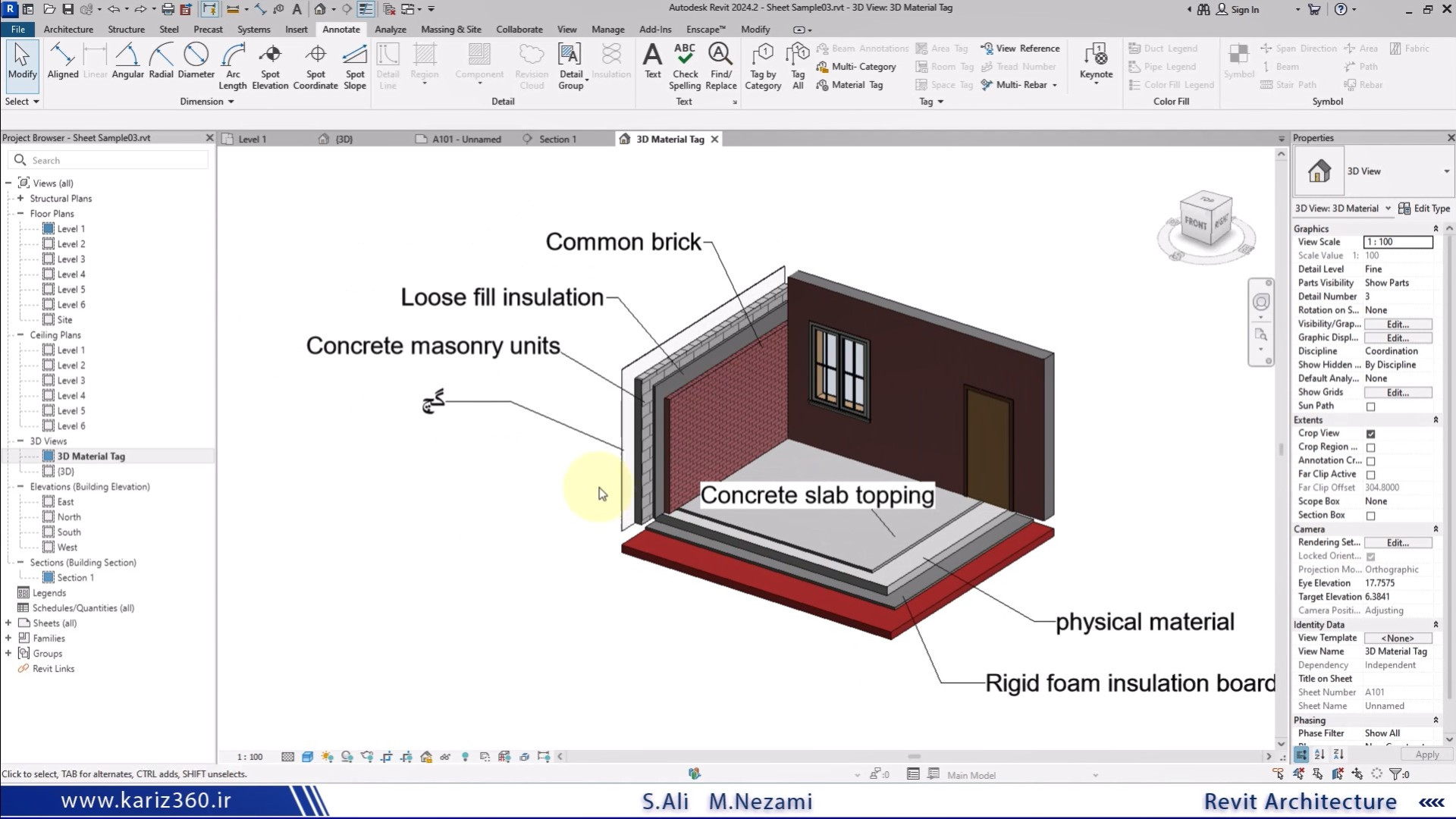Expand the Sheets (all) node
1456x819 pixels.
(x=8, y=623)
